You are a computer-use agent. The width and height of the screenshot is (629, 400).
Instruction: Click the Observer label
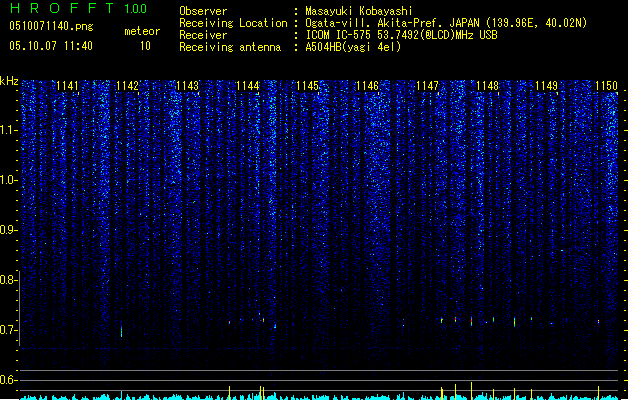pos(203,11)
